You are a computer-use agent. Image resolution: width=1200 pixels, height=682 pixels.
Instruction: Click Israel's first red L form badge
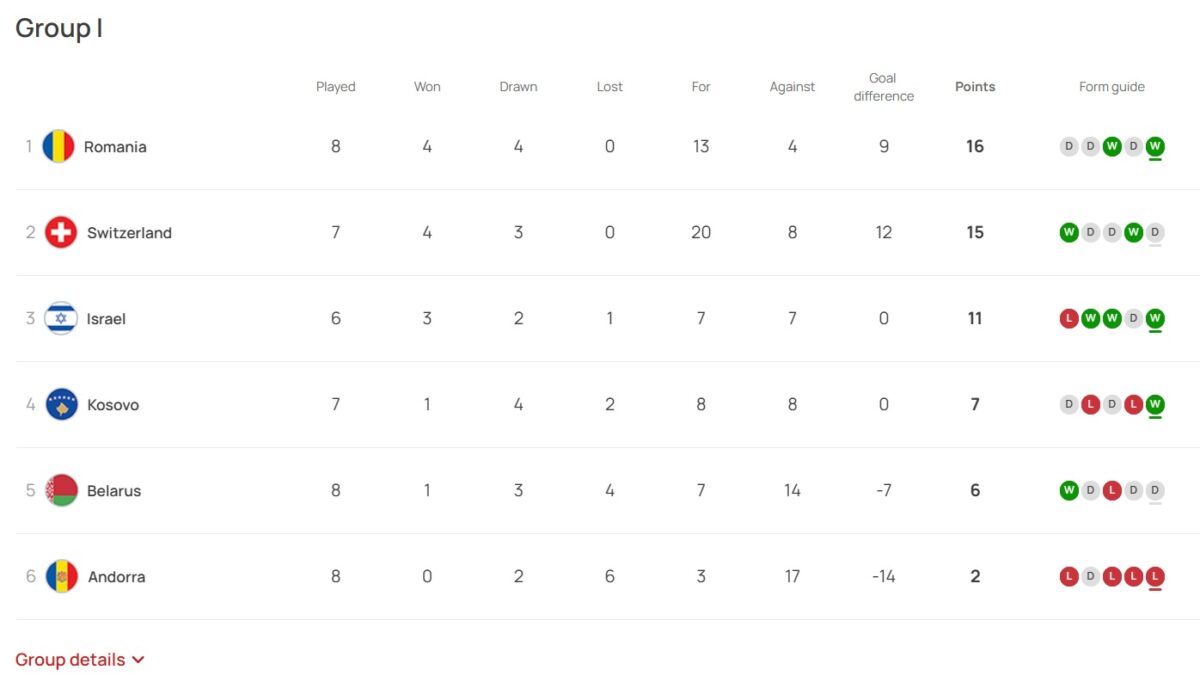[x=1069, y=319]
